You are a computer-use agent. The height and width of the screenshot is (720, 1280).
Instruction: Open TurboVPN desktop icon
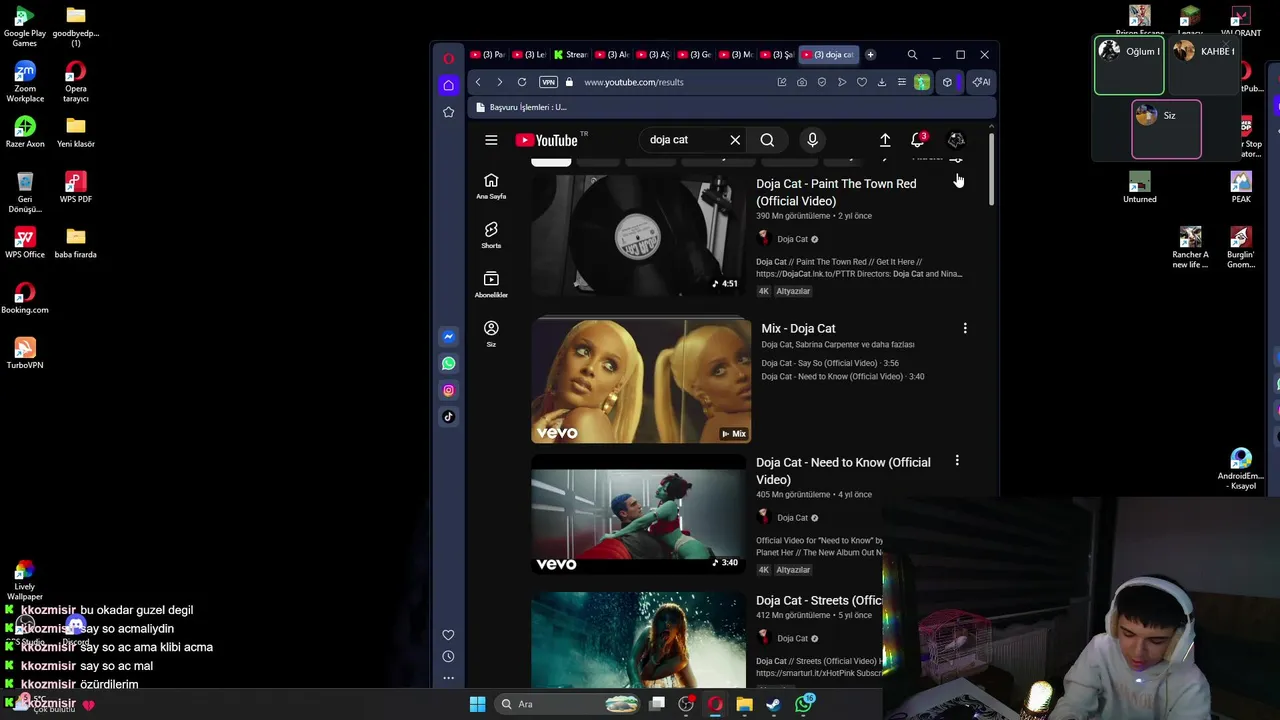[25, 353]
